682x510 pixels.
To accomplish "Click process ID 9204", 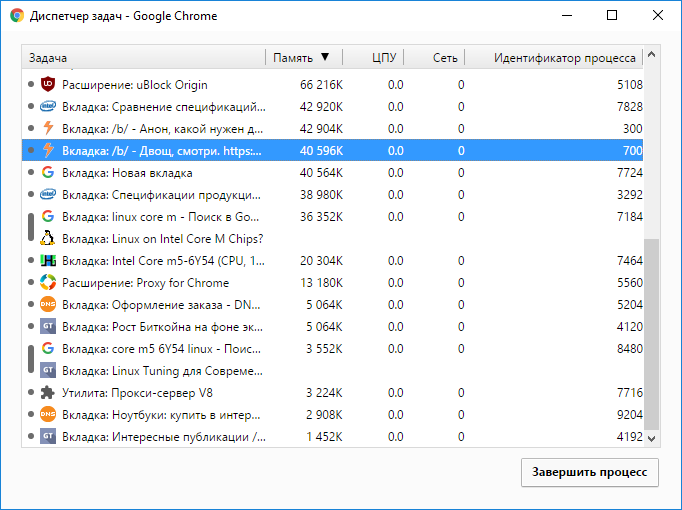I will (630, 414).
